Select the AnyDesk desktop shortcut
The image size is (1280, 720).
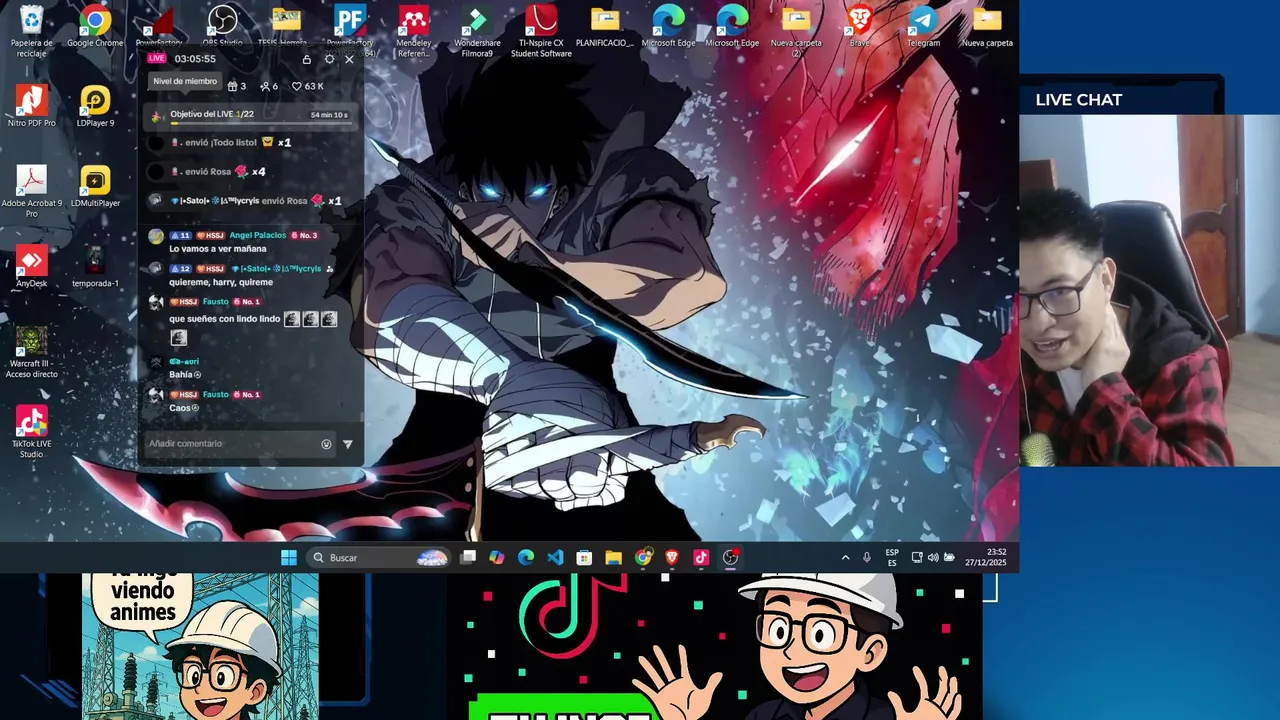click(x=31, y=266)
